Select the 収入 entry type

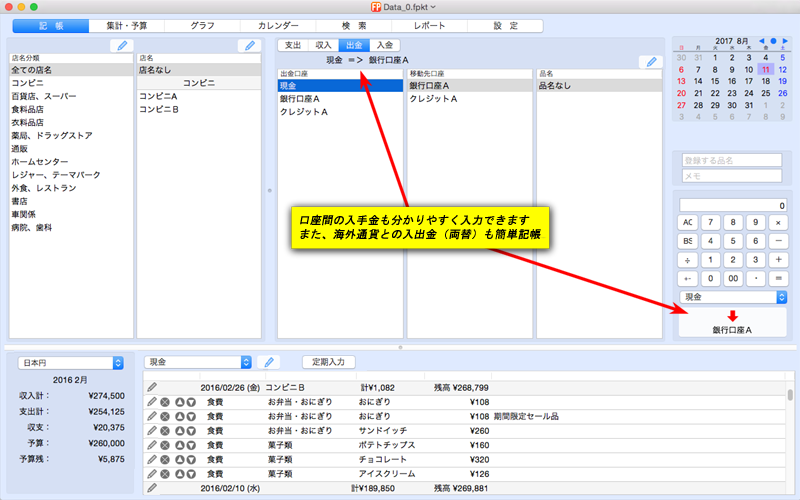[323, 45]
